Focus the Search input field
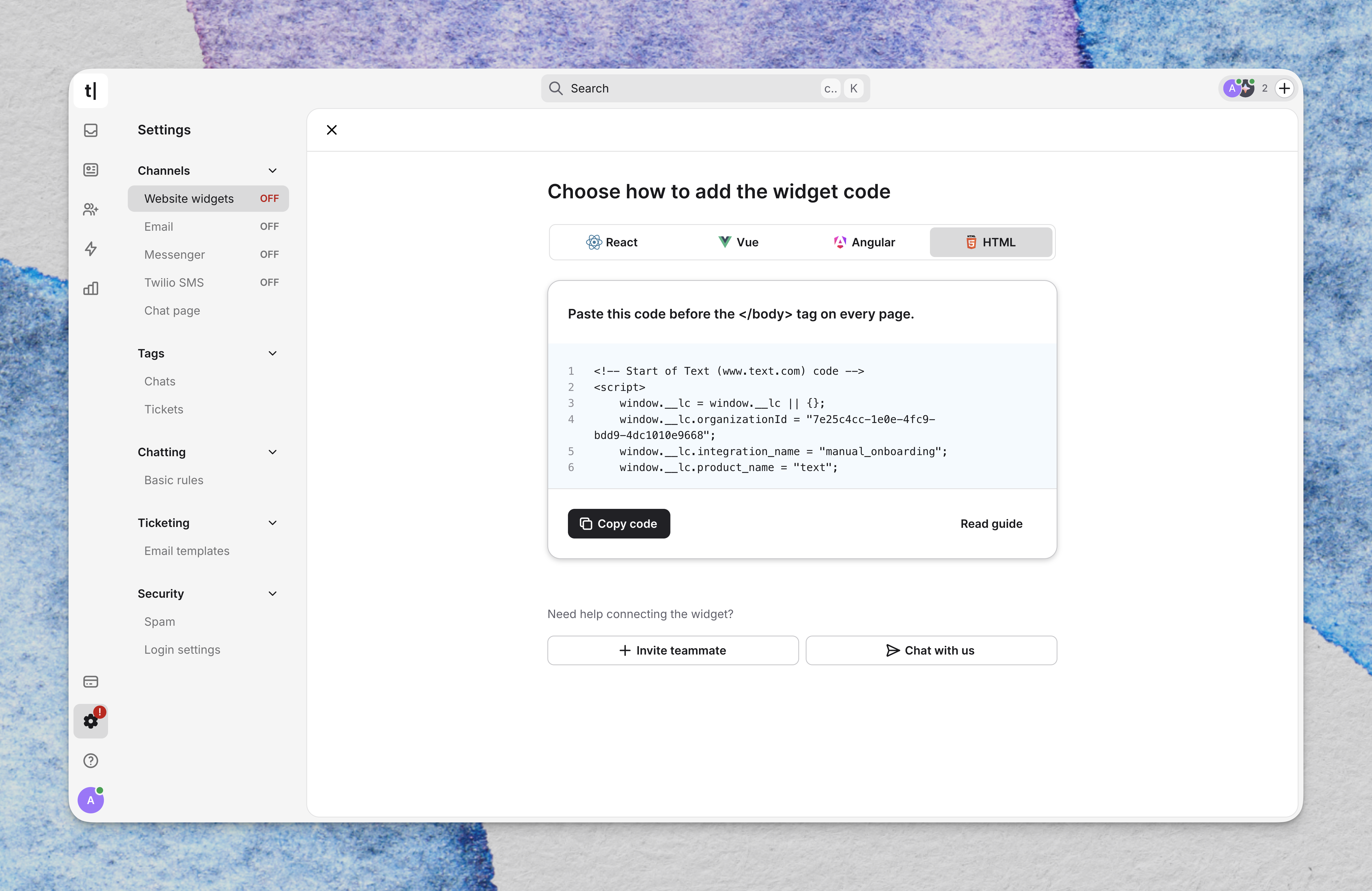The width and height of the screenshot is (1372, 891). pyautogui.click(x=705, y=88)
